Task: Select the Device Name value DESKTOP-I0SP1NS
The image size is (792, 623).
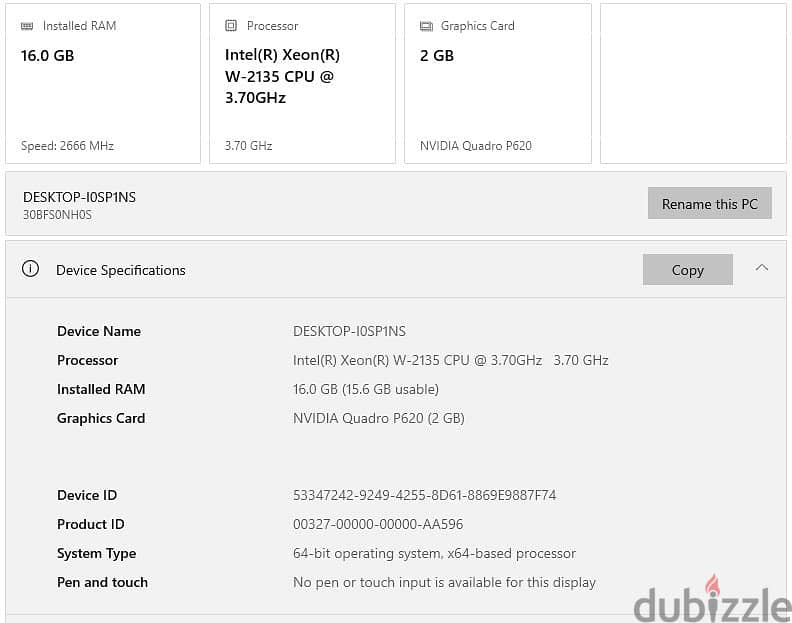Action: pyautogui.click(x=350, y=331)
